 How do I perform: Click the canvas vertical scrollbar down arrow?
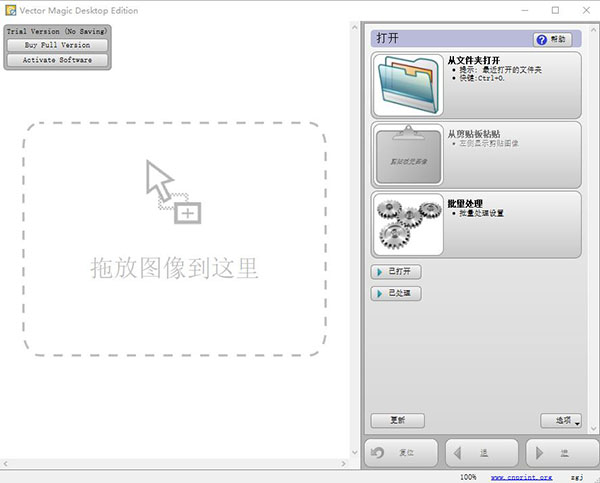(354, 452)
